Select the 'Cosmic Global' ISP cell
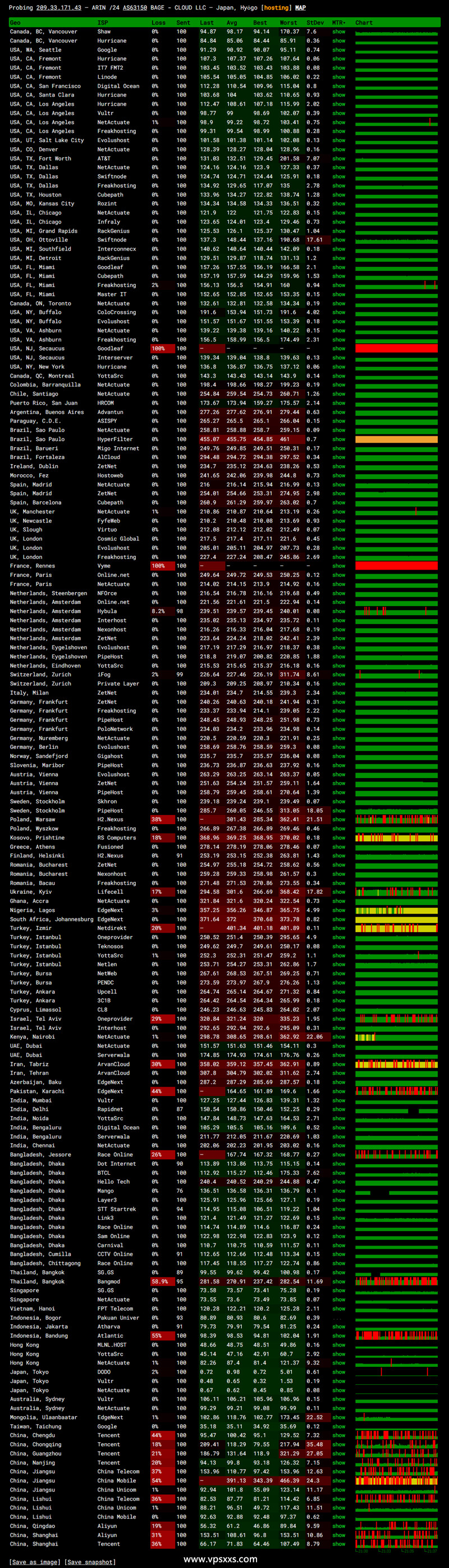The image size is (449, 1568). pos(118,539)
